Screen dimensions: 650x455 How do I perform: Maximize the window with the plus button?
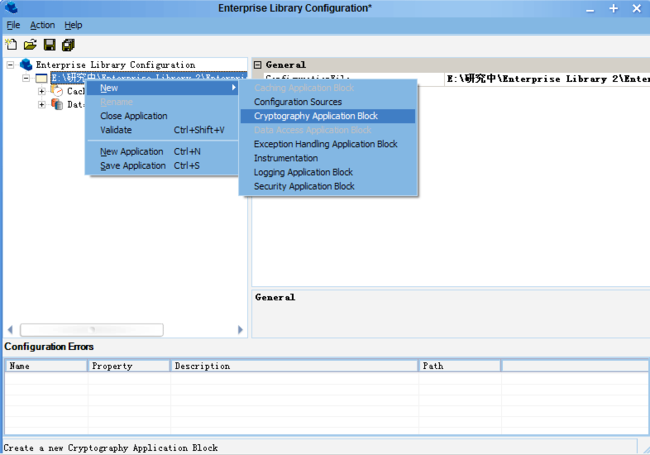tap(614, 8)
